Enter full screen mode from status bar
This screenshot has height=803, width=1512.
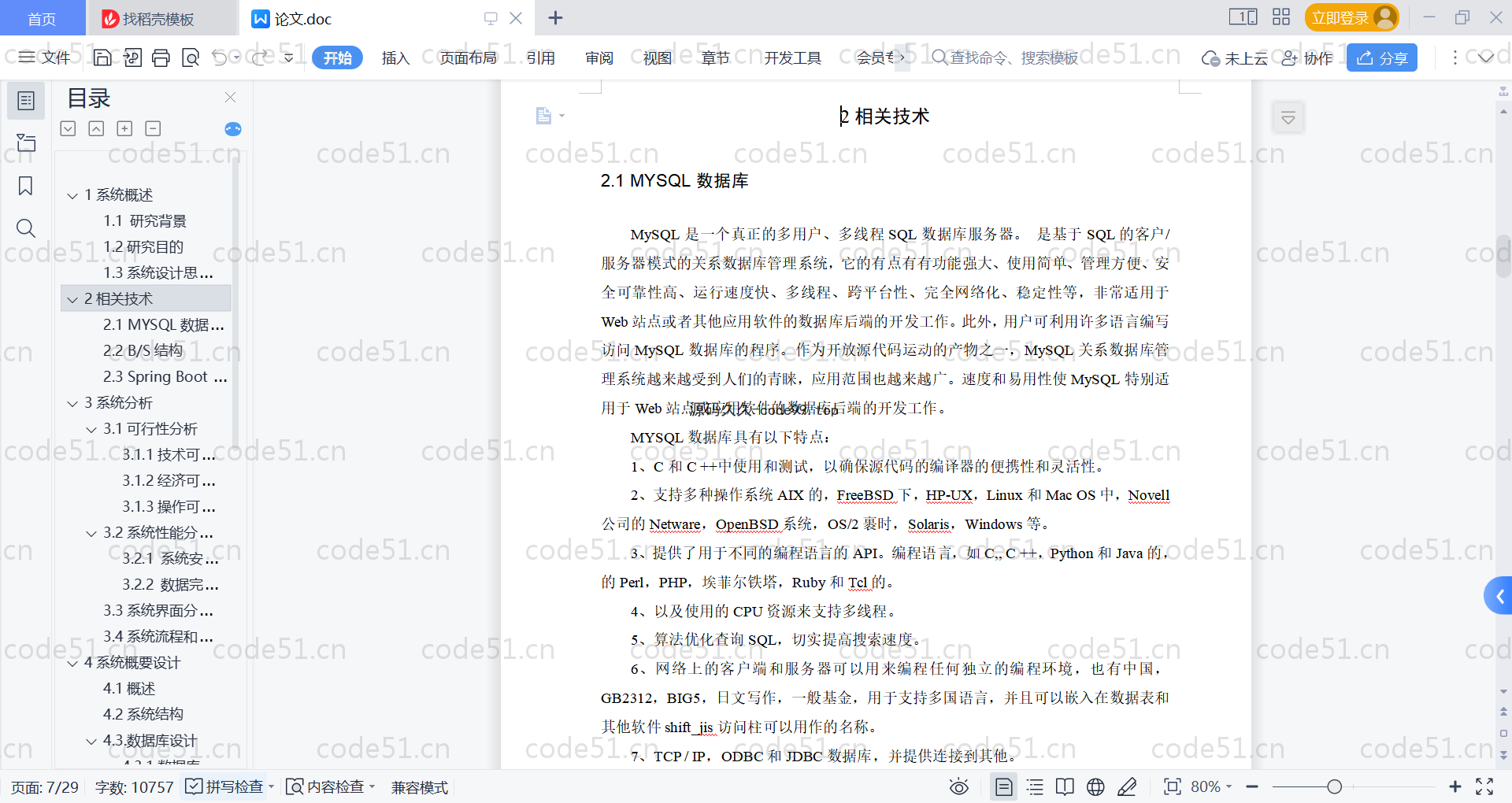tap(1484, 786)
